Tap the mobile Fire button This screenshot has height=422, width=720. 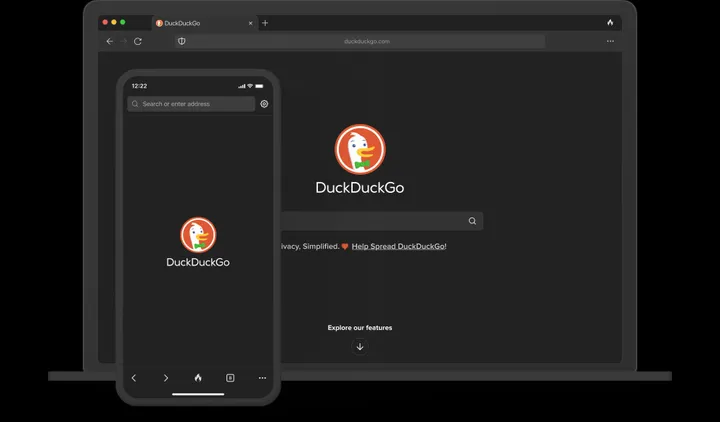click(x=198, y=378)
